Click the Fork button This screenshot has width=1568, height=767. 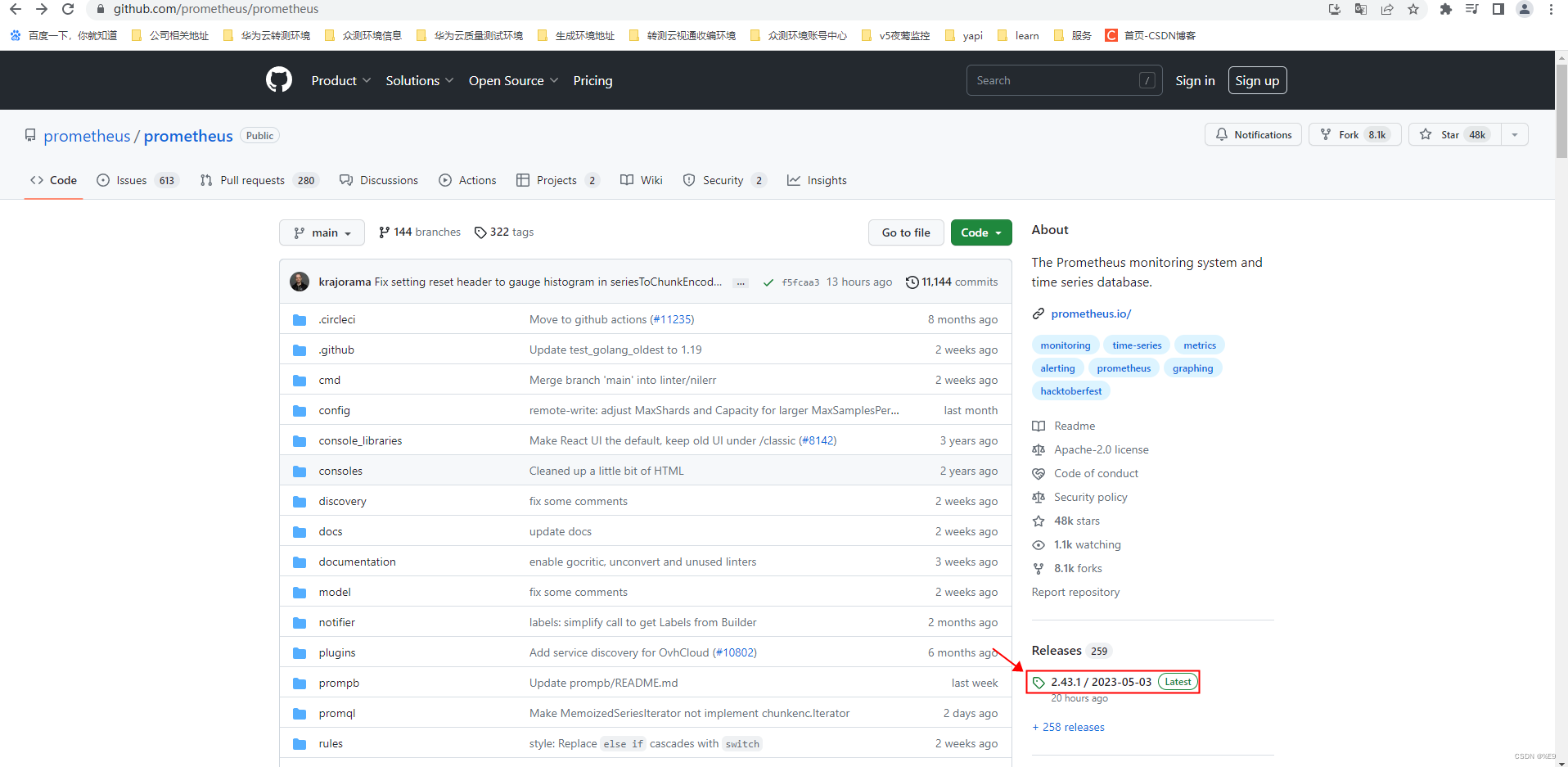pos(1354,135)
